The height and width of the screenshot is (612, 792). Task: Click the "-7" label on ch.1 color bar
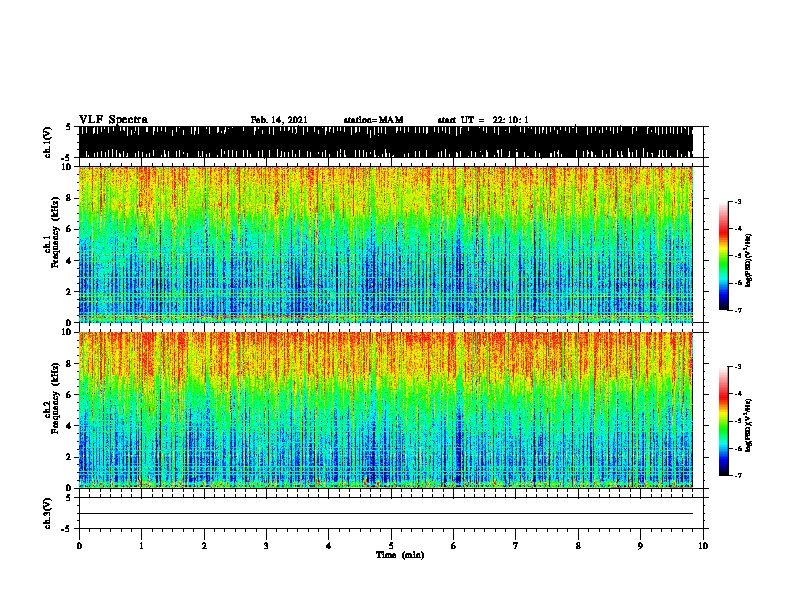click(x=737, y=310)
